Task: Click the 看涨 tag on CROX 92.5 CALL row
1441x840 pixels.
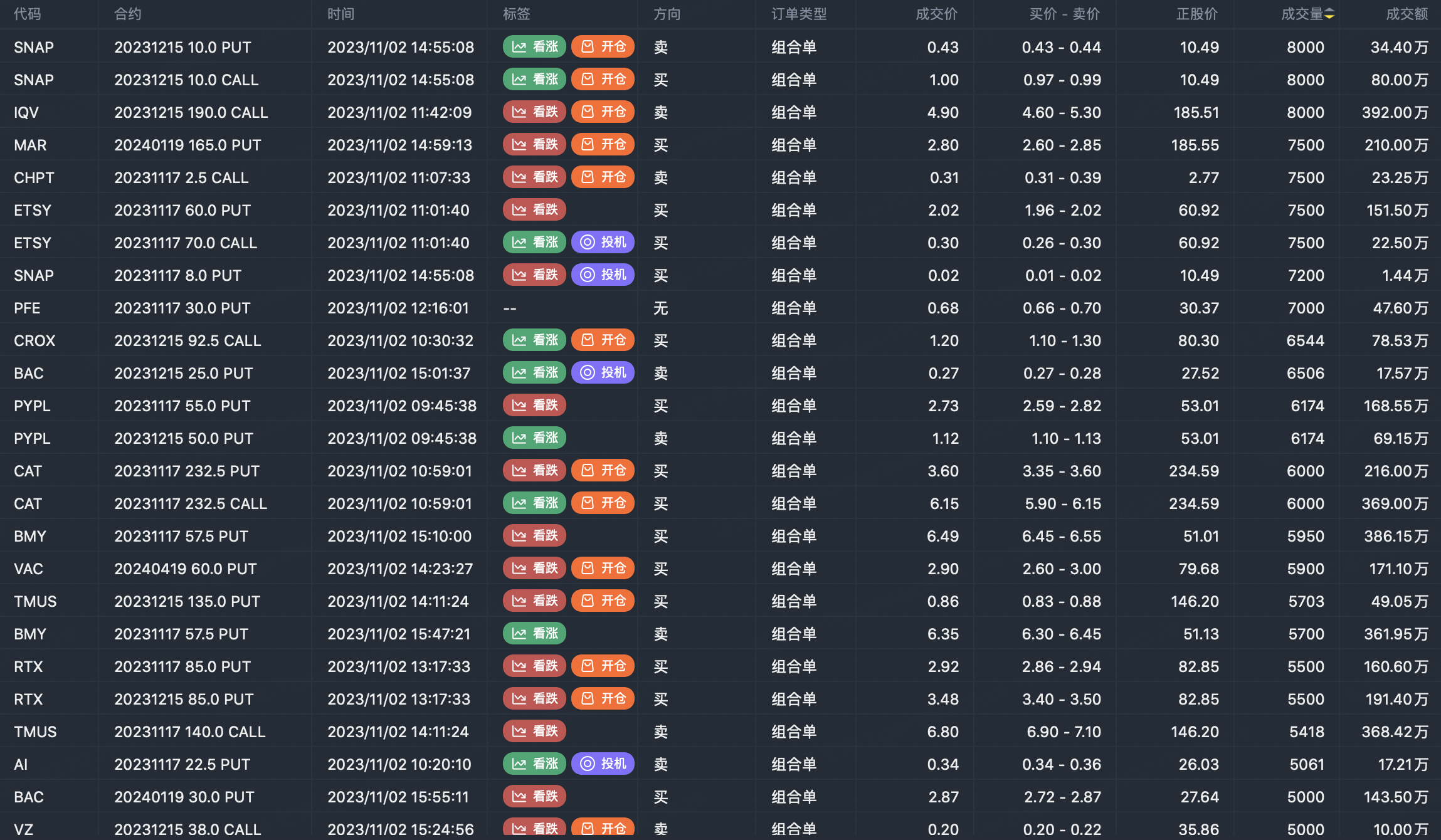Action: tap(534, 340)
